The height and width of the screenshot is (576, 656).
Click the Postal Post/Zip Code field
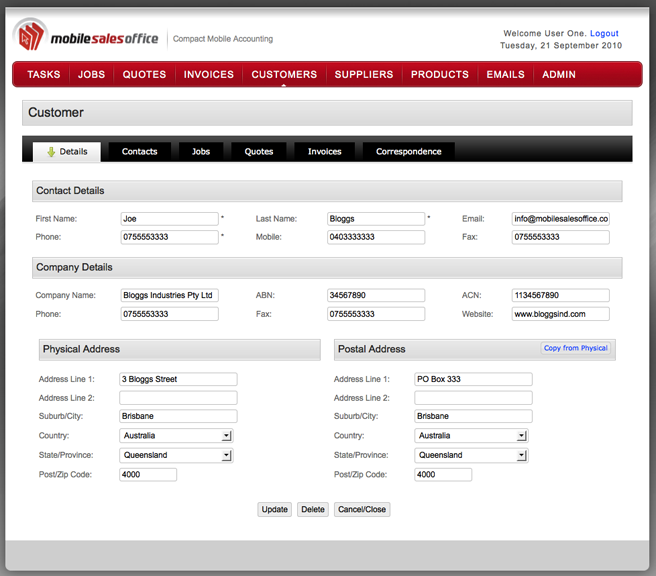[x=443, y=475]
